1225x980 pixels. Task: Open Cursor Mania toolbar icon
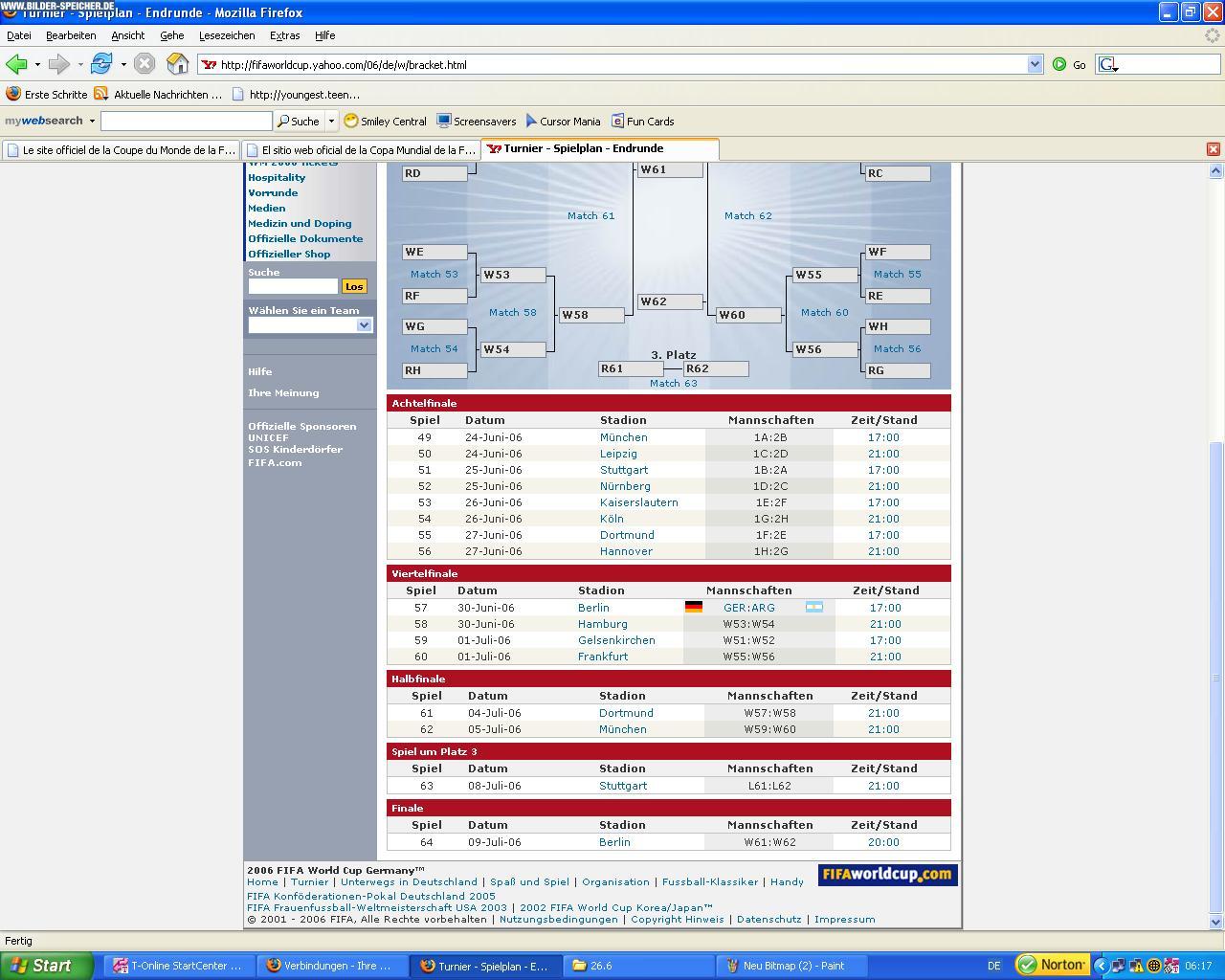(563, 122)
